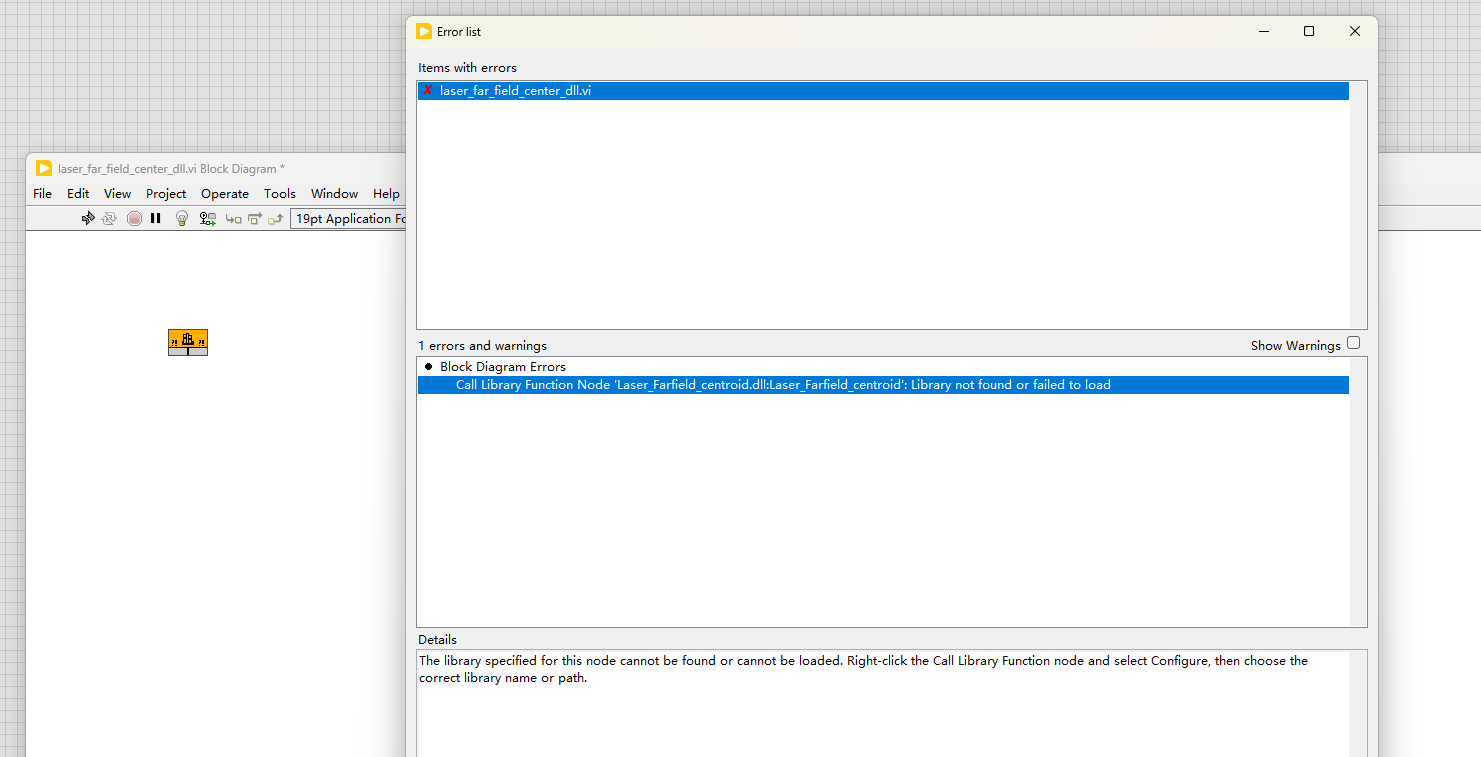This screenshot has width=1481, height=757.
Task: Select the Block Diagram Errors row
Action: click(883, 367)
